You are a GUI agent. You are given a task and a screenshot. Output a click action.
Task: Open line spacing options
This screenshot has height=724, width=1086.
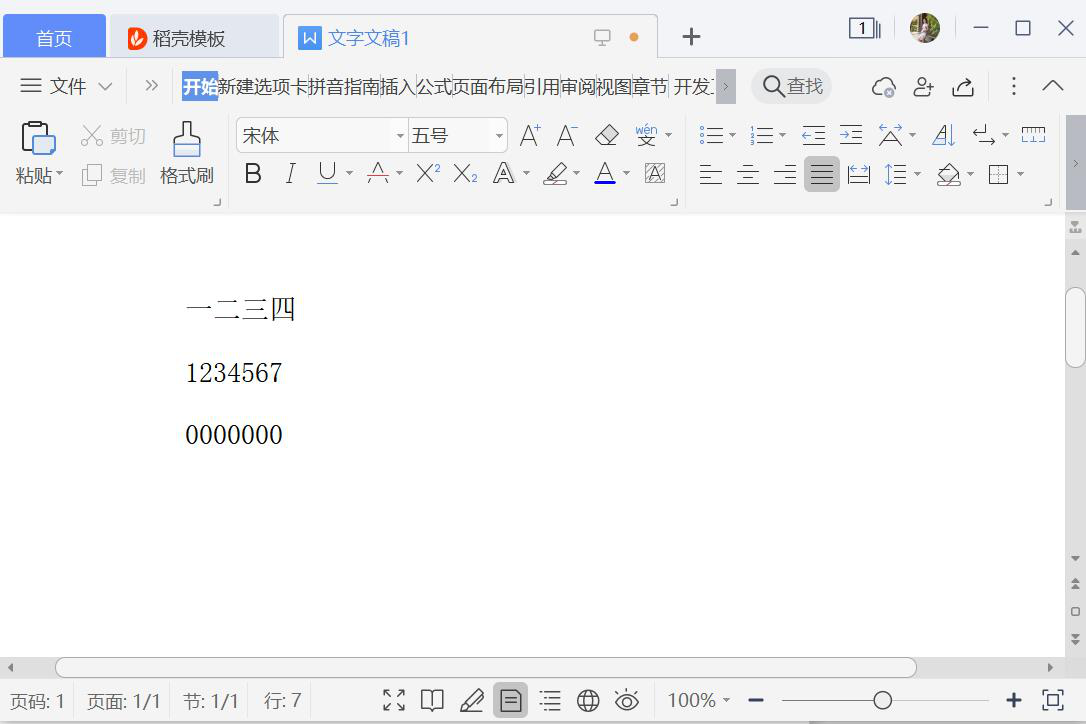point(895,174)
